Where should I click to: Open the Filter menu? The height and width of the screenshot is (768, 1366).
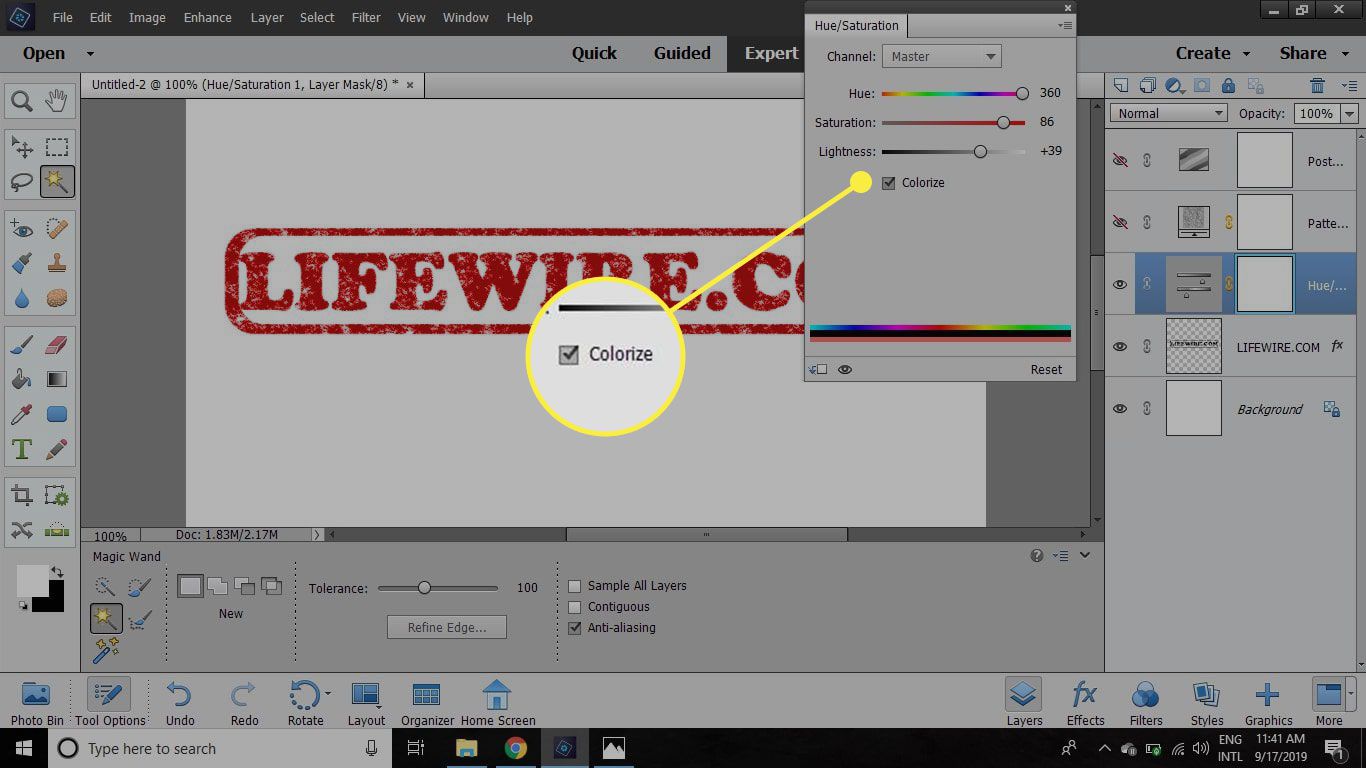click(x=366, y=17)
